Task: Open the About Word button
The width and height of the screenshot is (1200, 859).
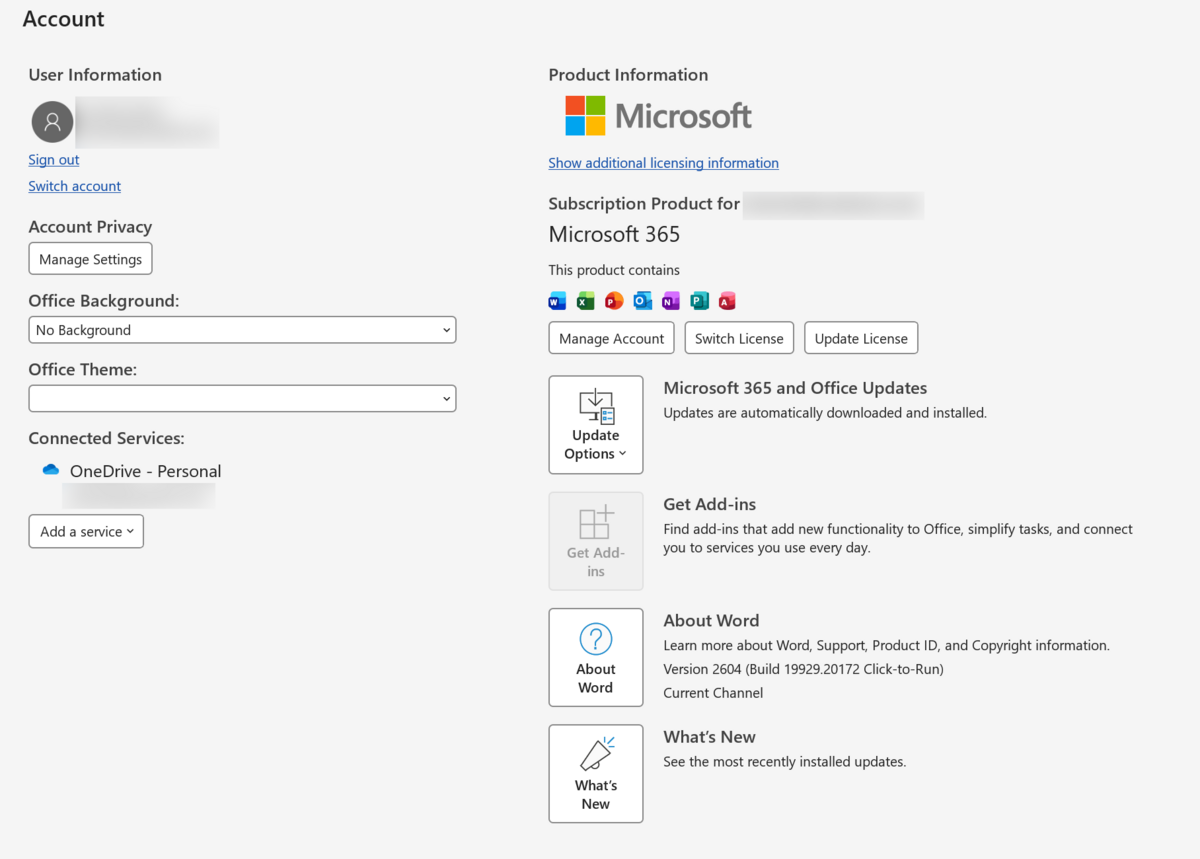Action: [596, 658]
